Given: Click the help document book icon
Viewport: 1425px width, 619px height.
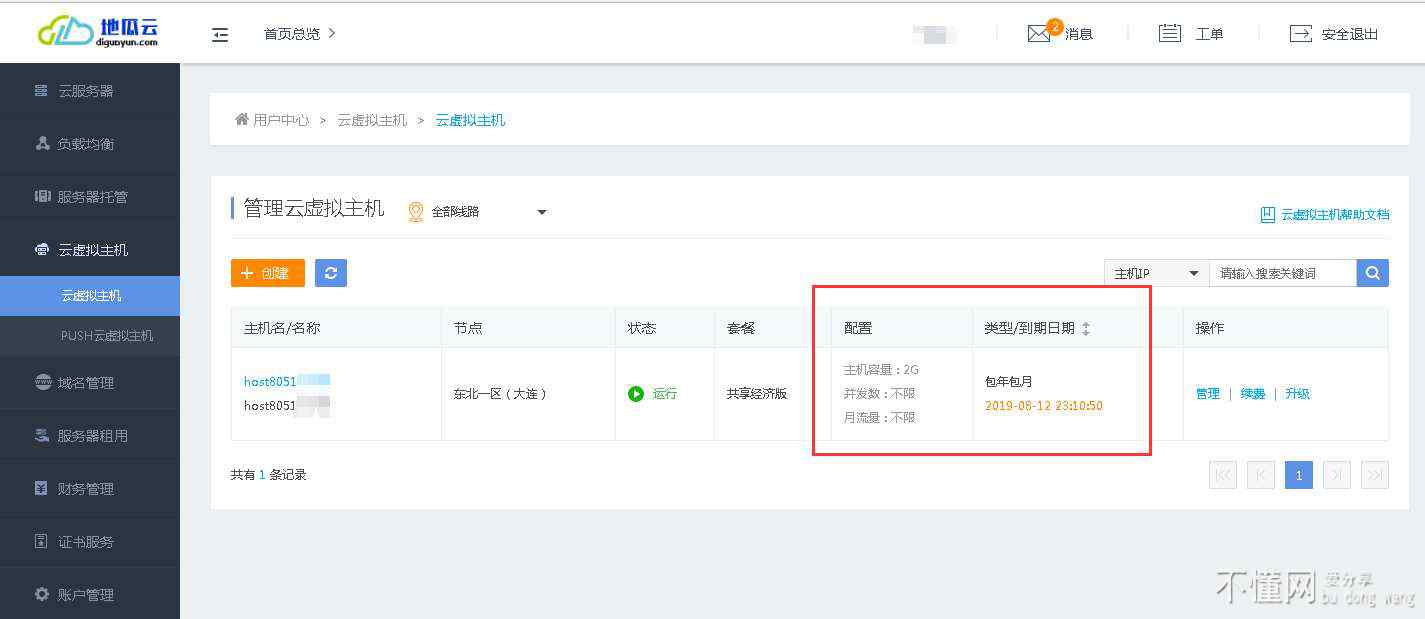Looking at the screenshot, I should point(1267,214).
